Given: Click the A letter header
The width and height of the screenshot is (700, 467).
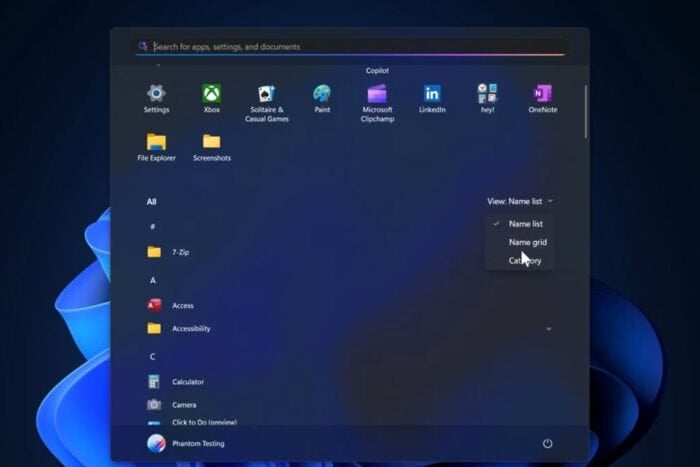Looking at the screenshot, I should point(153,280).
